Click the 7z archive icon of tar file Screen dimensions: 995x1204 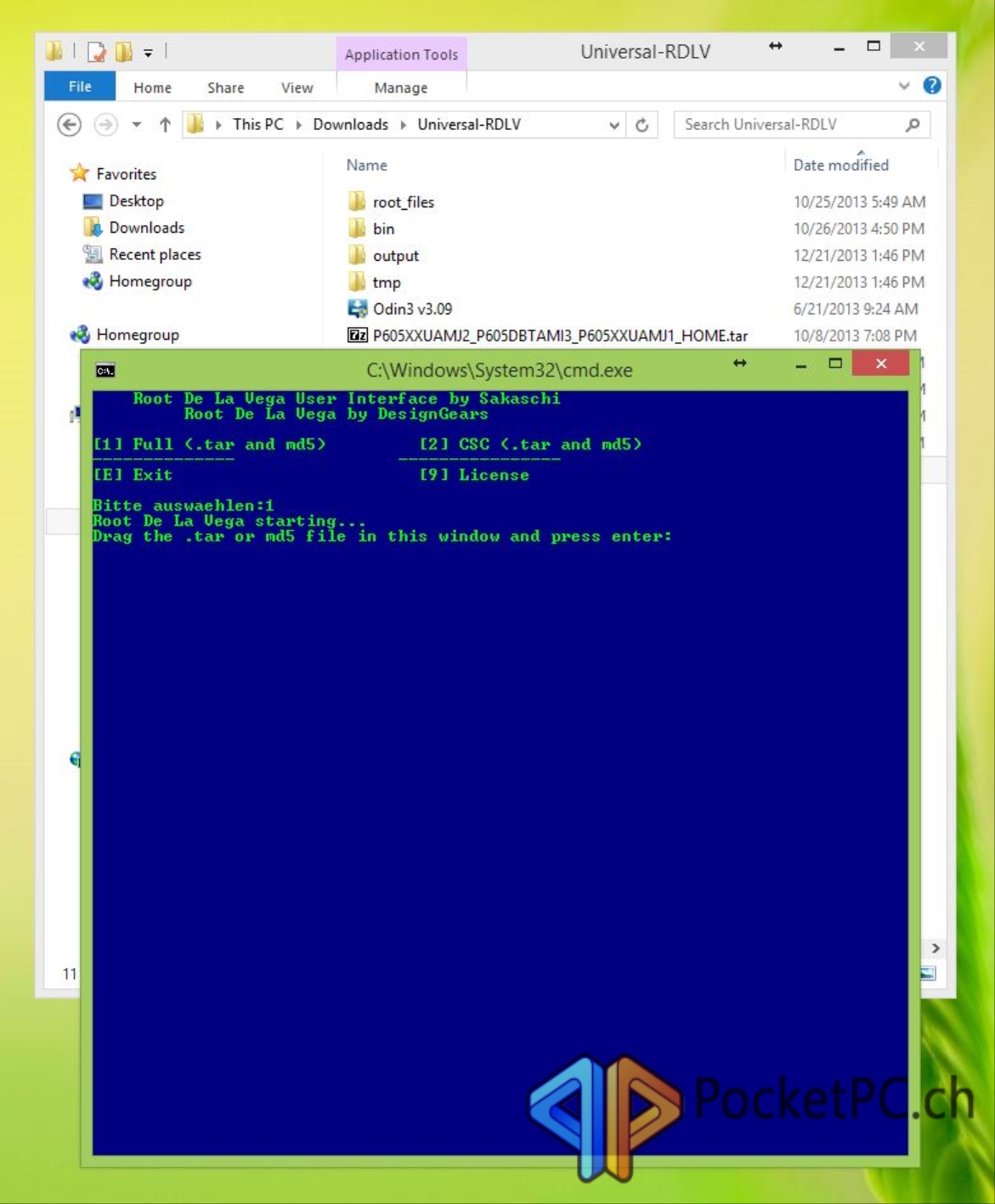click(x=358, y=336)
